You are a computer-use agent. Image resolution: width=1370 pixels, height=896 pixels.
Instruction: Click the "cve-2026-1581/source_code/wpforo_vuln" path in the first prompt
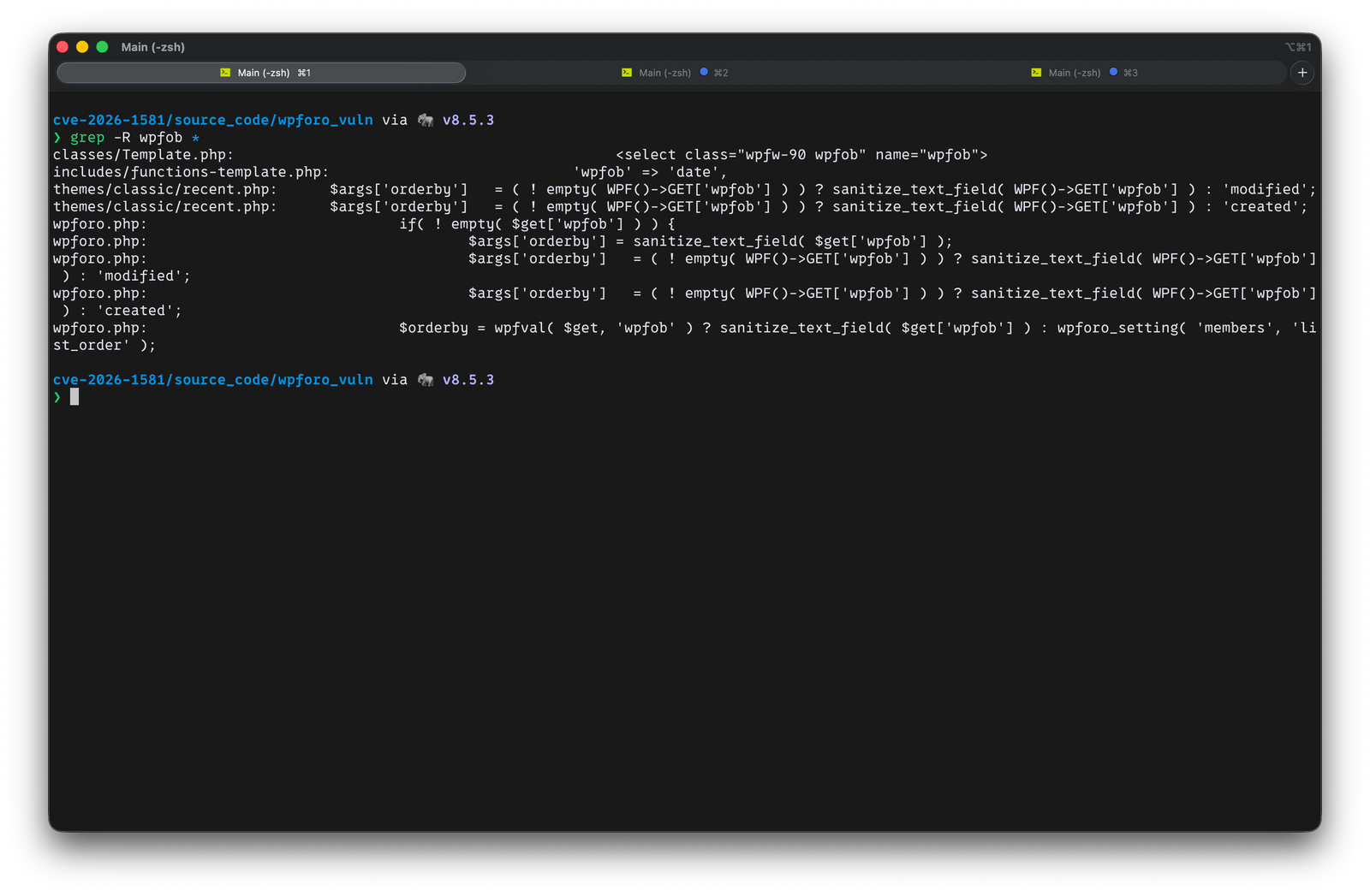point(213,120)
